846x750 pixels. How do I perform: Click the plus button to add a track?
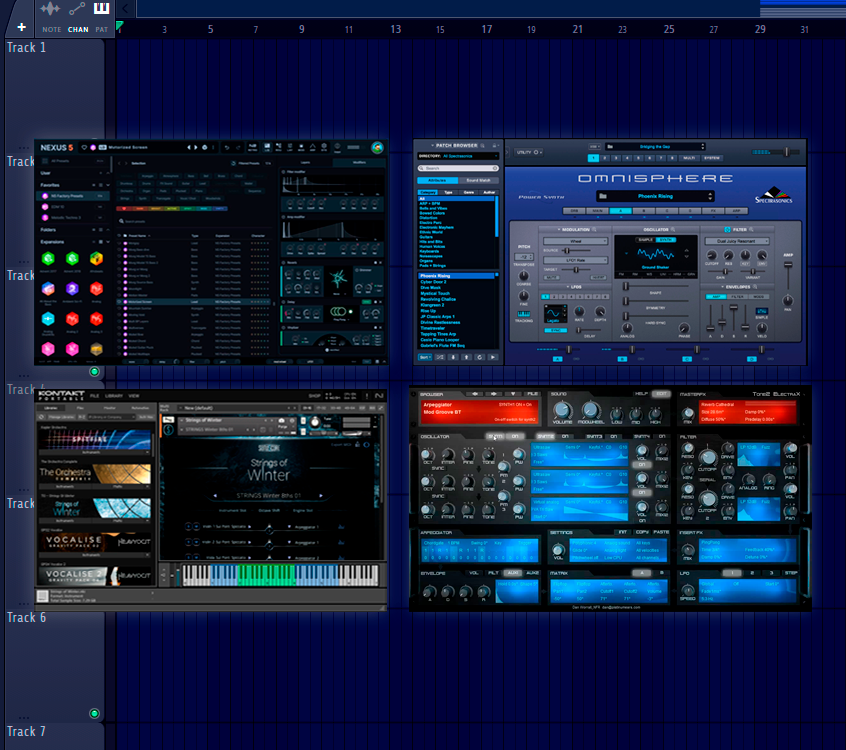tap(21, 27)
